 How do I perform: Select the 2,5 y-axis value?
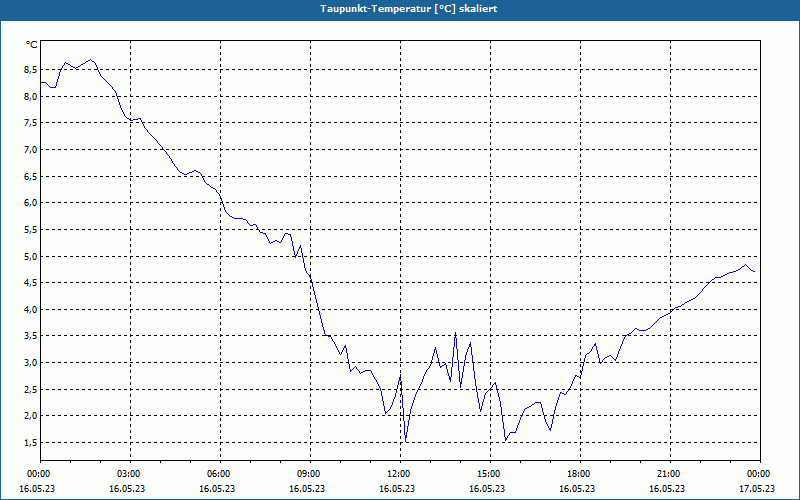31,389
